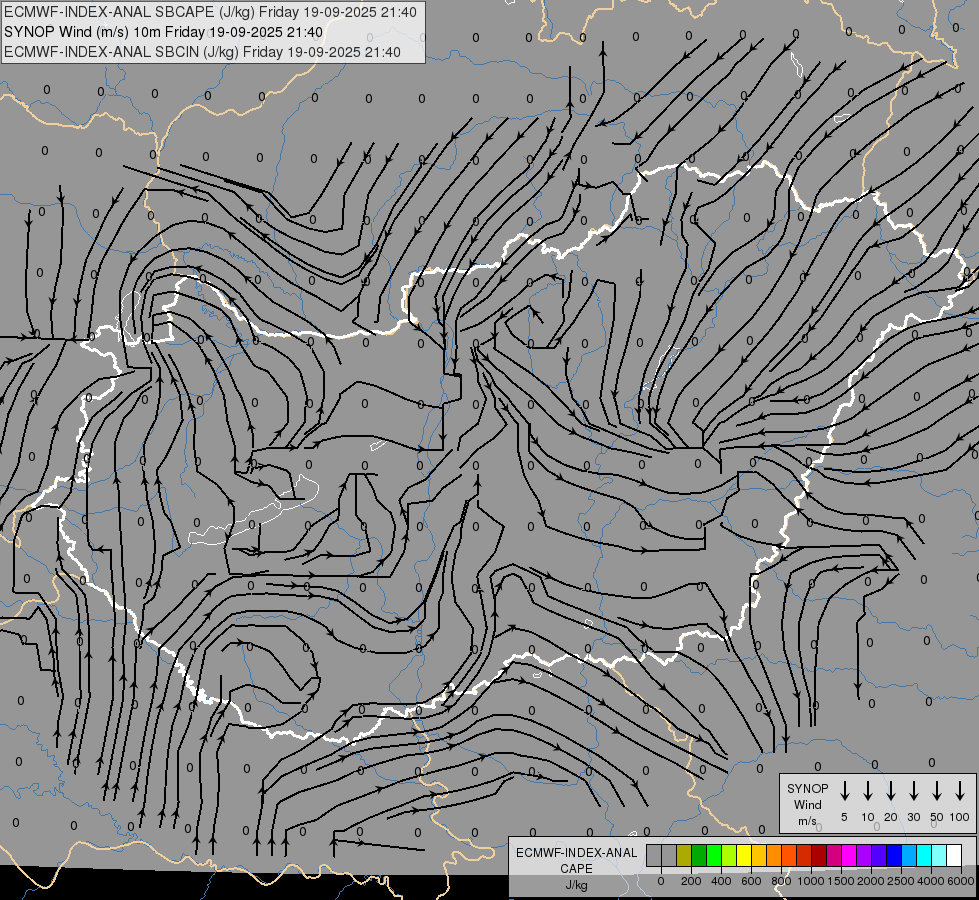Pick the sky blue swatch right of 2500

[908, 855]
